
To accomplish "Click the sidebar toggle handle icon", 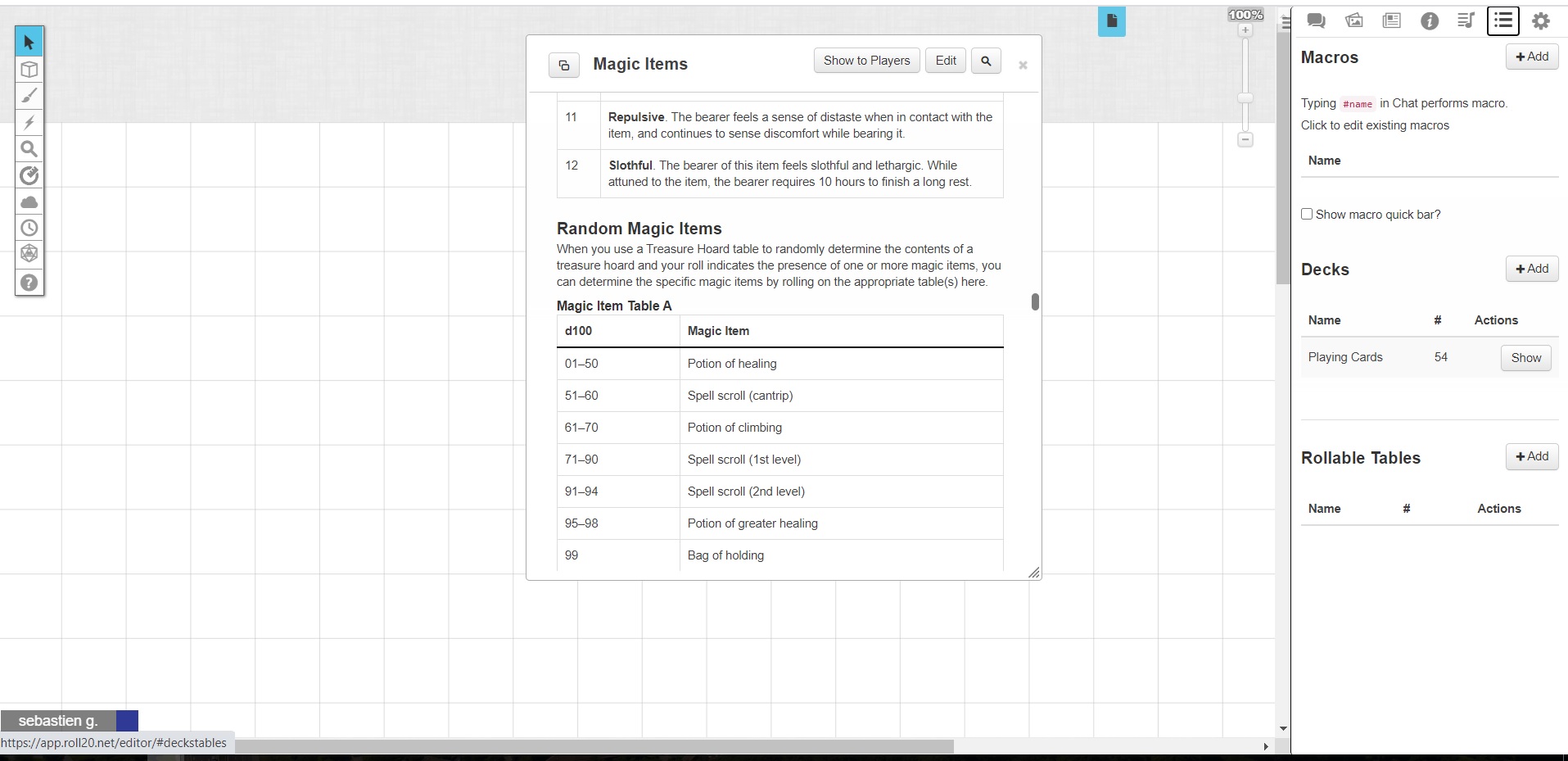I will (x=1286, y=22).
